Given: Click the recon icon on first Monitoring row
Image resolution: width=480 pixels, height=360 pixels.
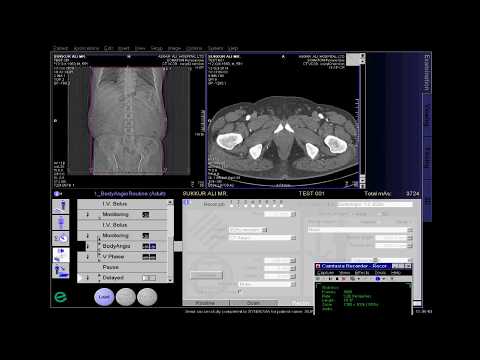Looking at the screenshot, I should 146,215.
